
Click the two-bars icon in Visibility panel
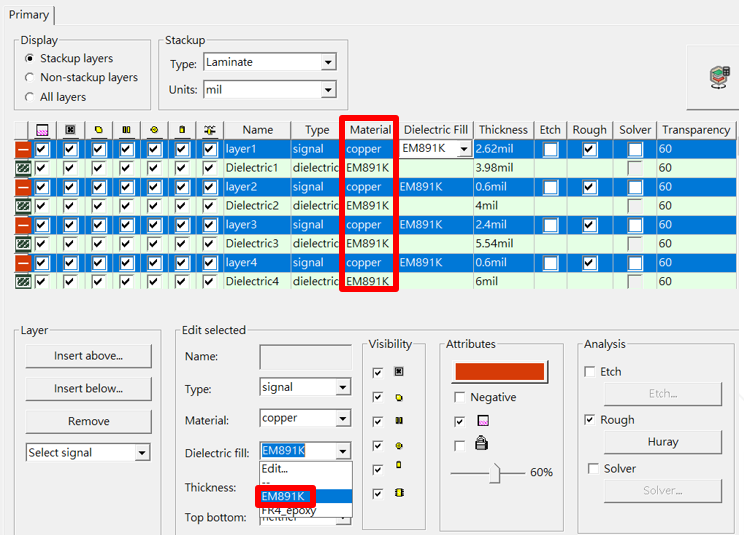(x=399, y=420)
